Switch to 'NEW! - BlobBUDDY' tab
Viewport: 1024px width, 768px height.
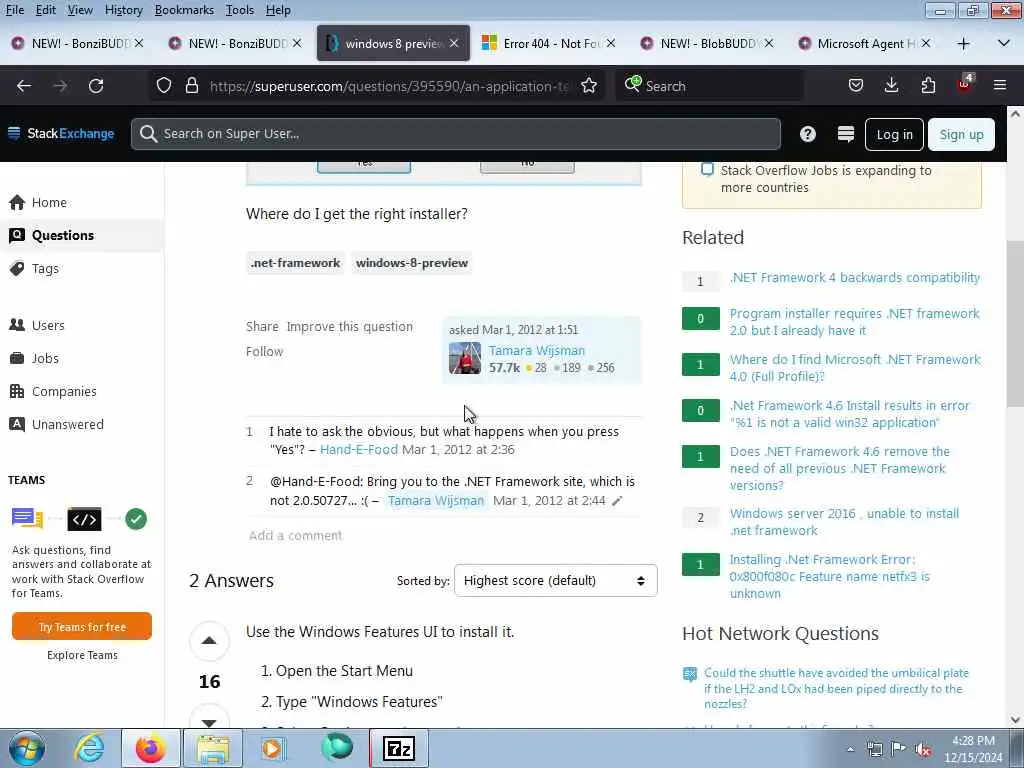[x=707, y=44]
